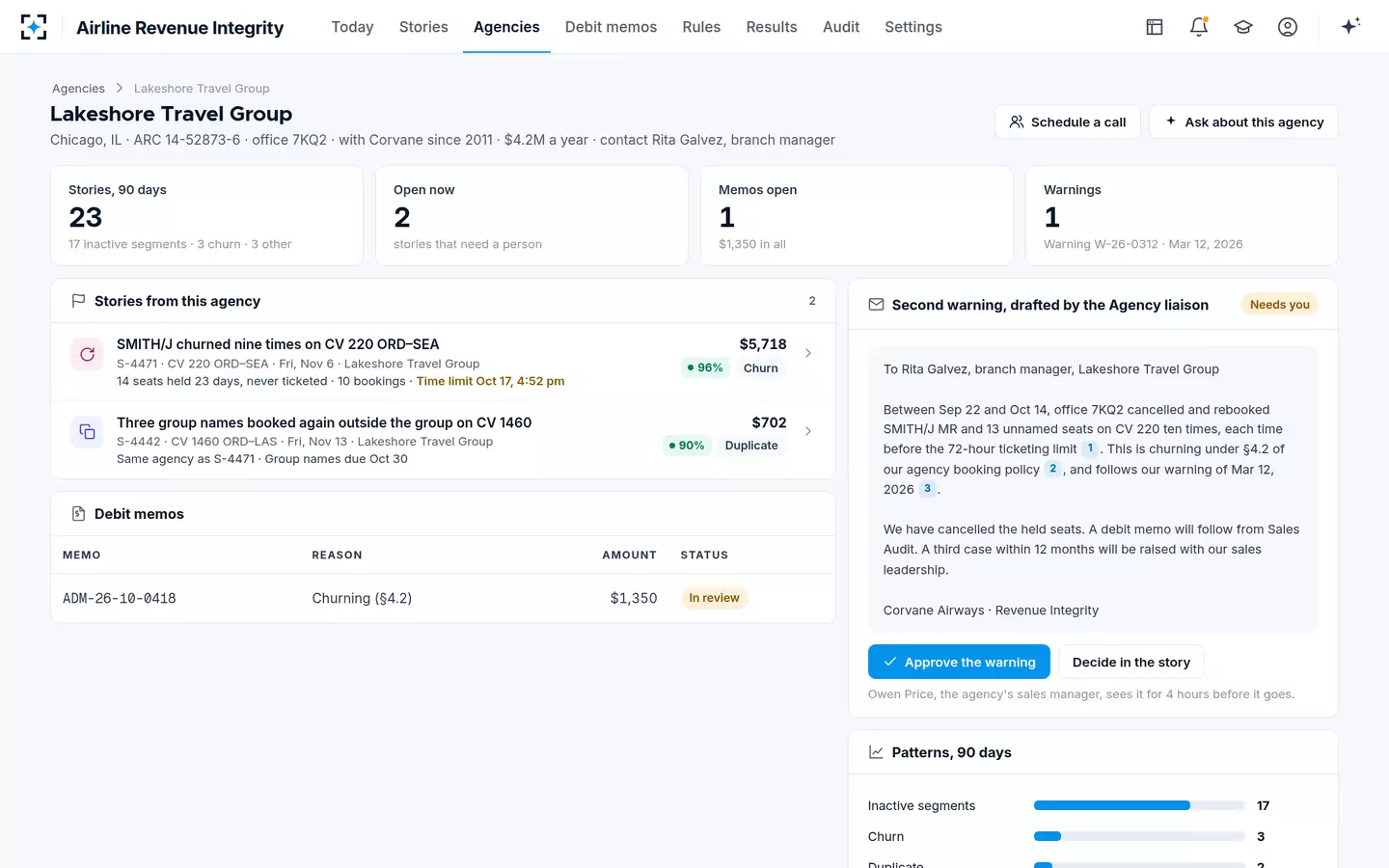Click the duplicate icon beside group names story
1389x868 pixels.
[87, 432]
